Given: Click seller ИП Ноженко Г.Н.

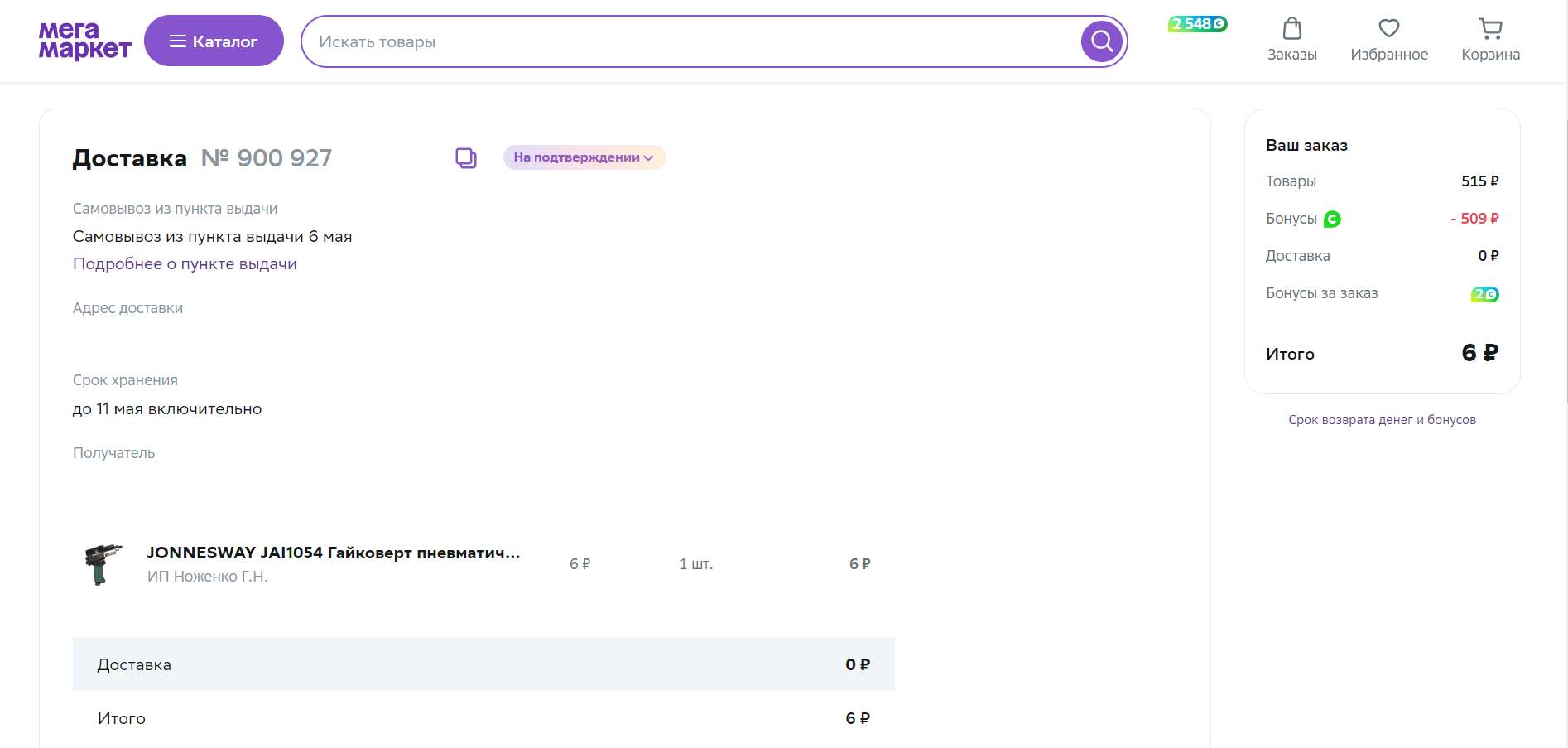Looking at the screenshot, I should point(208,577).
